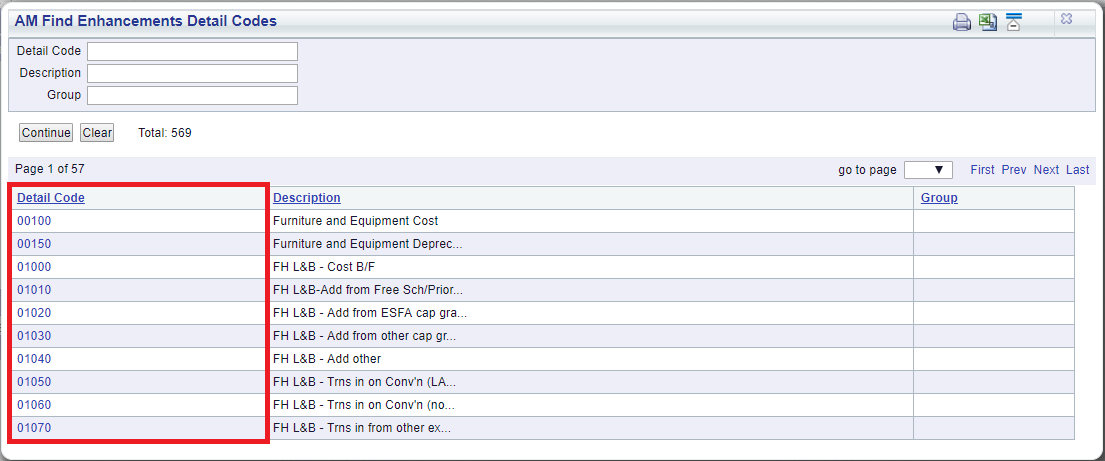This screenshot has height=461, width=1105.
Task: Select detail code 01030
Action: click(x=35, y=336)
